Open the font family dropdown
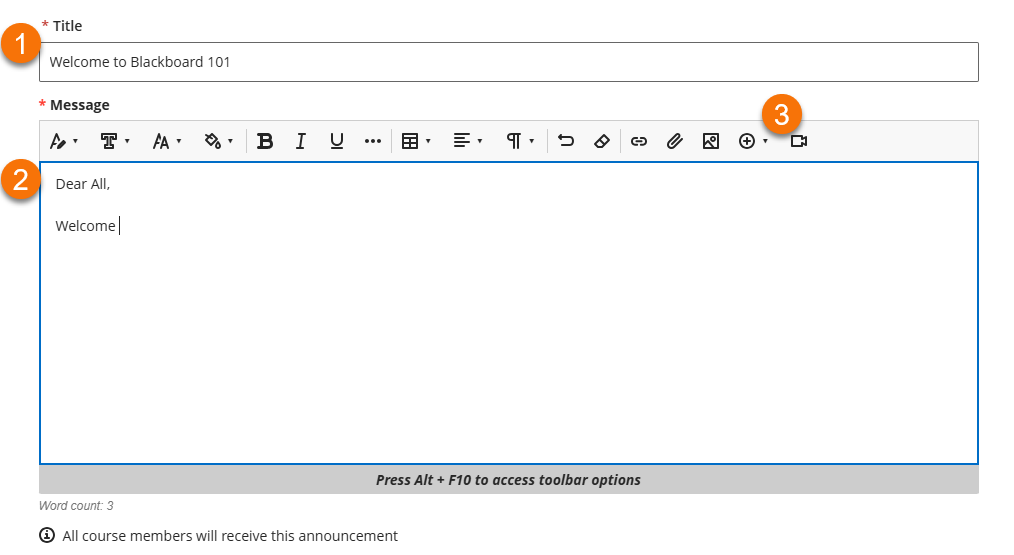 pyautogui.click(x=115, y=141)
